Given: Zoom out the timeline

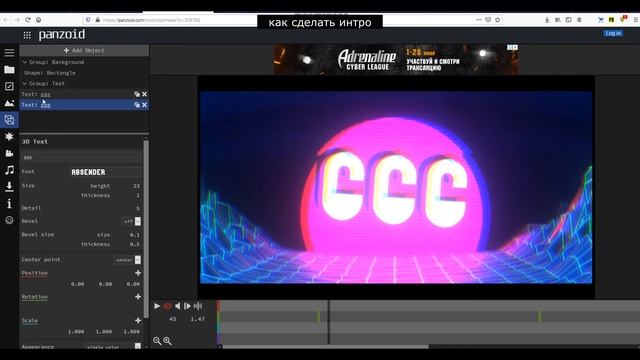Looking at the screenshot, I should pyautogui.click(x=157, y=341).
